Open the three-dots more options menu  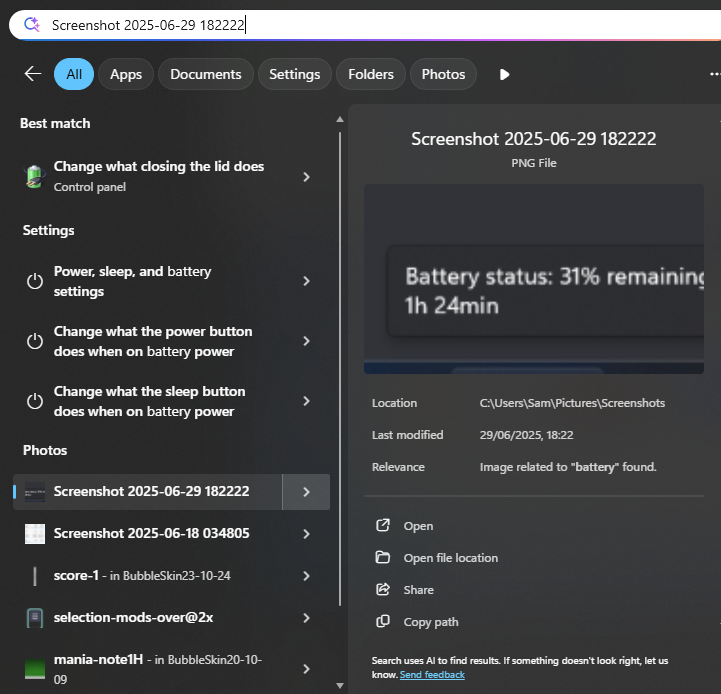click(x=715, y=74)
